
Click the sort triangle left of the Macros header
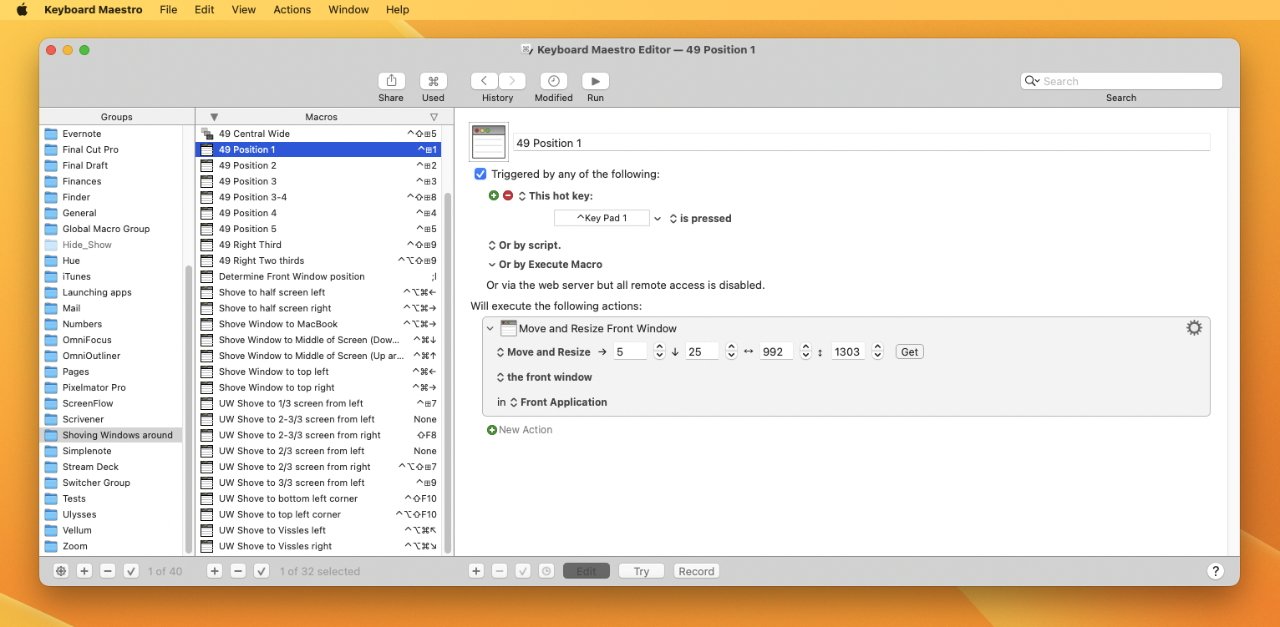click(x=214, y=117)
